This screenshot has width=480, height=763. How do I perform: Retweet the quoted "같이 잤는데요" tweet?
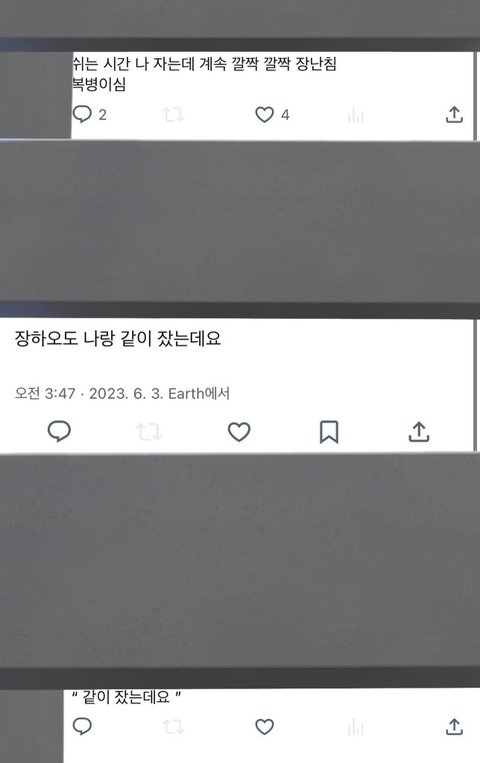point(173,727)
